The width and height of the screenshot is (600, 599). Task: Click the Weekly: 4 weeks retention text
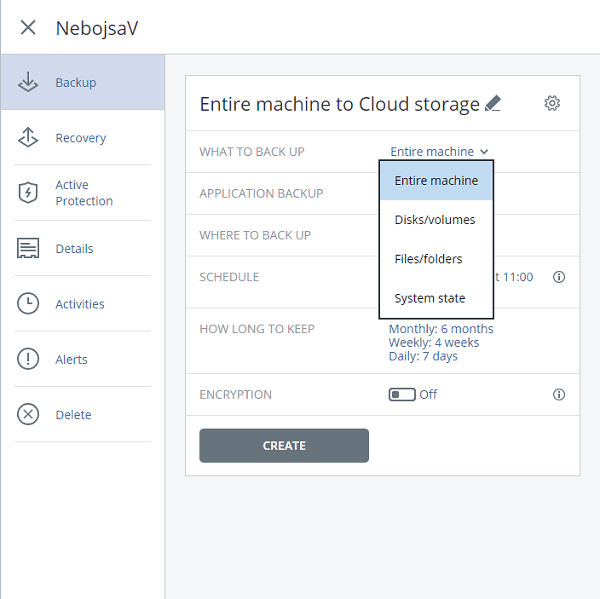tap(434, 343)
